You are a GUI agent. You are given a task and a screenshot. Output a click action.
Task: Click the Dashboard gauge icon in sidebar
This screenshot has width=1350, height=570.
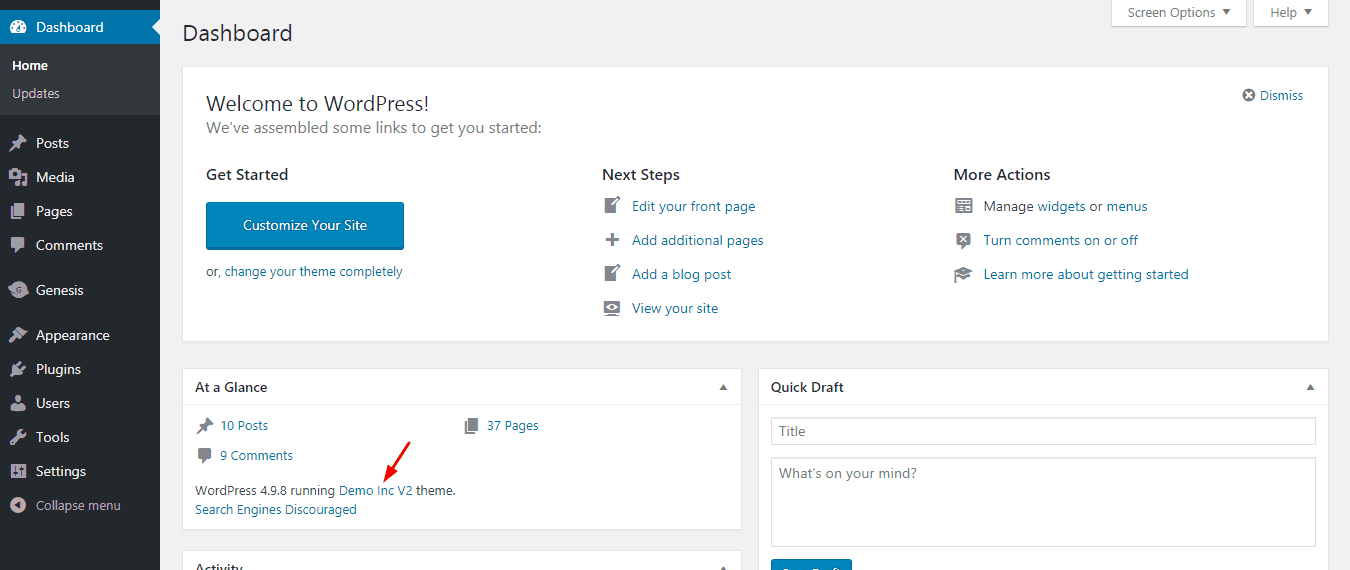click(18, 27)
